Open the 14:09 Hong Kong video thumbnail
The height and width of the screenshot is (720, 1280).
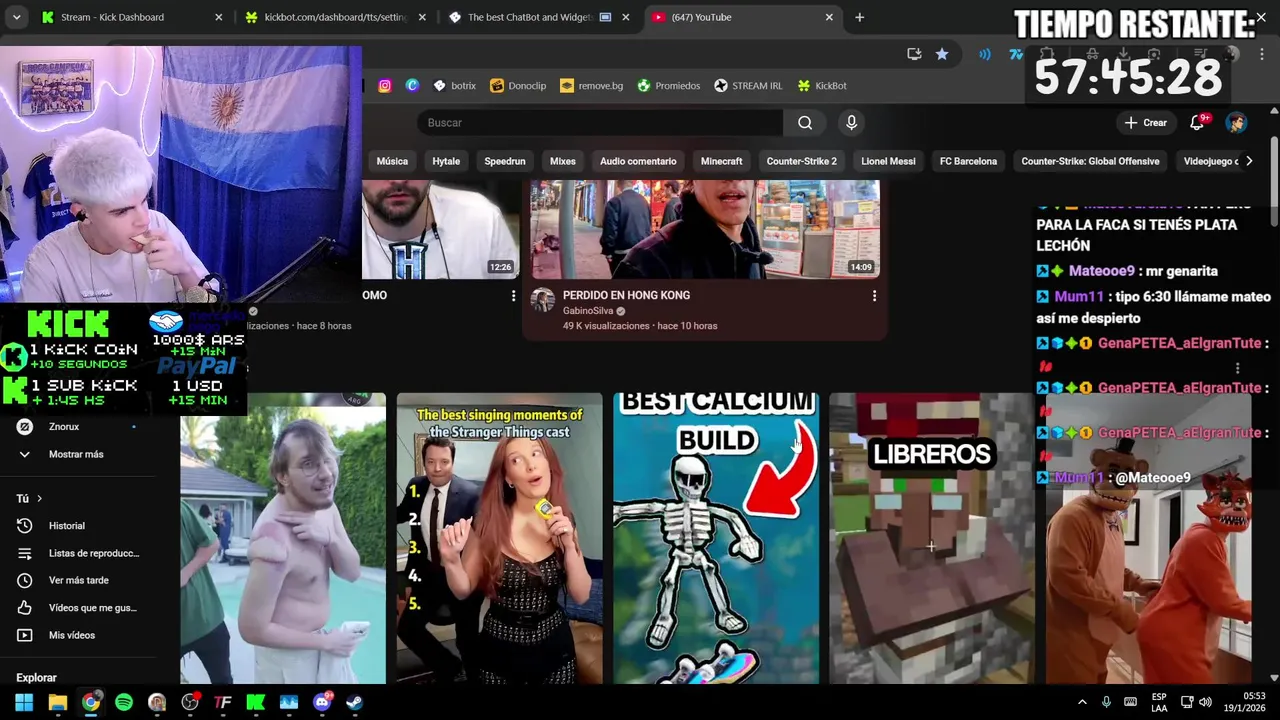tap(705, 230)
